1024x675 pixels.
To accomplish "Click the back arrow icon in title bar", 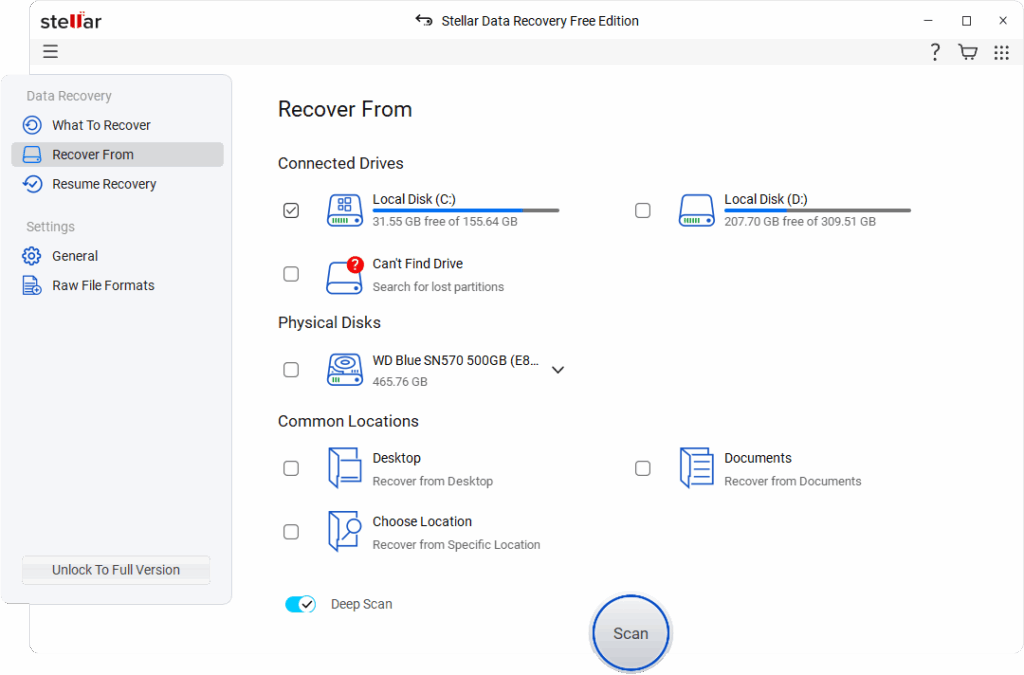I will [x=424, y=20].
